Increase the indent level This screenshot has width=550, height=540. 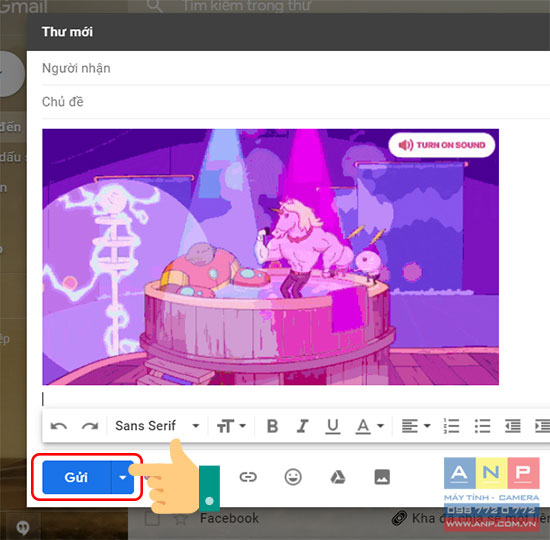[542, 426]
